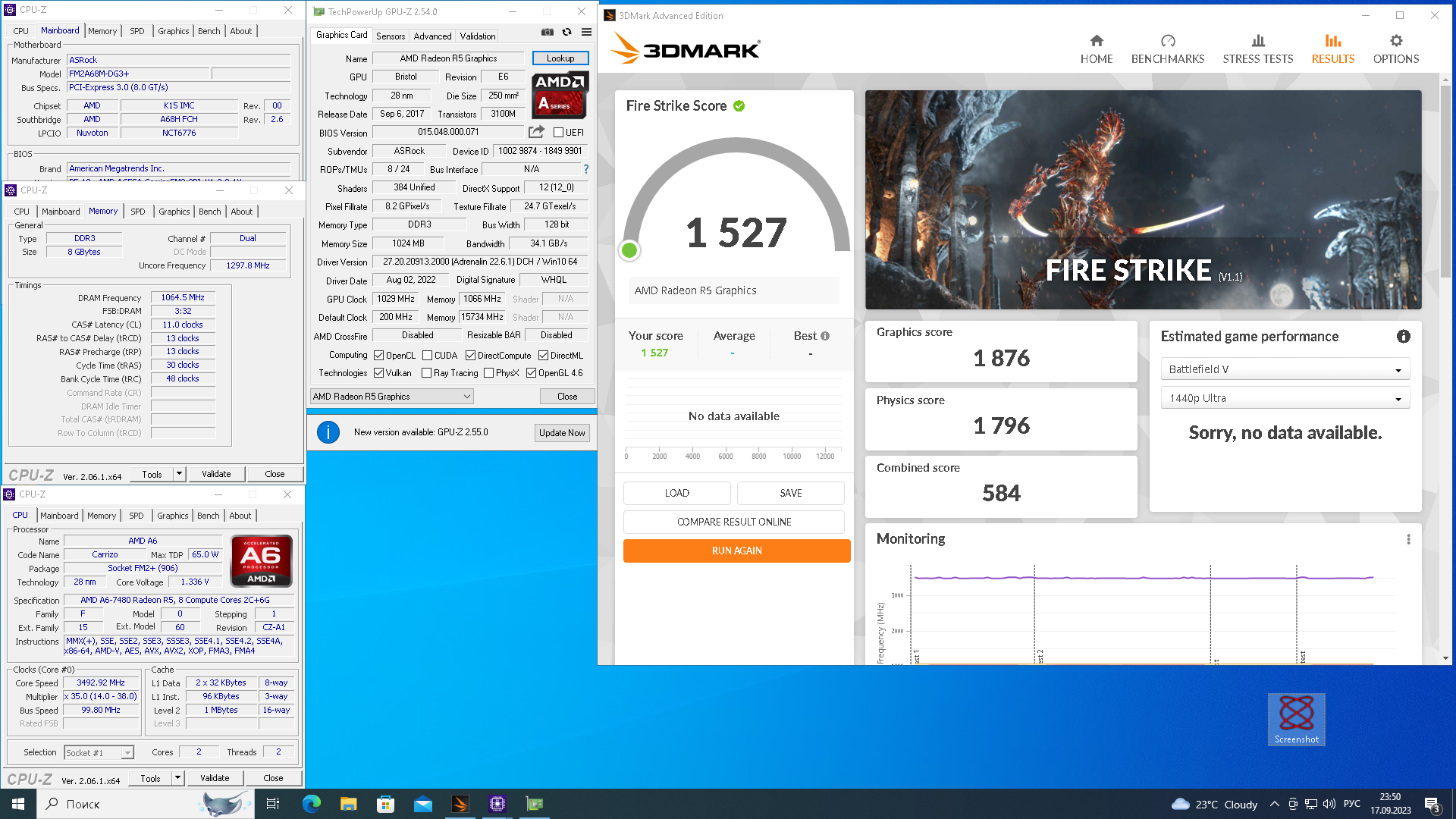Open the Monitoring three-dot menu
1456x819 pixels.
[1408, 539]
